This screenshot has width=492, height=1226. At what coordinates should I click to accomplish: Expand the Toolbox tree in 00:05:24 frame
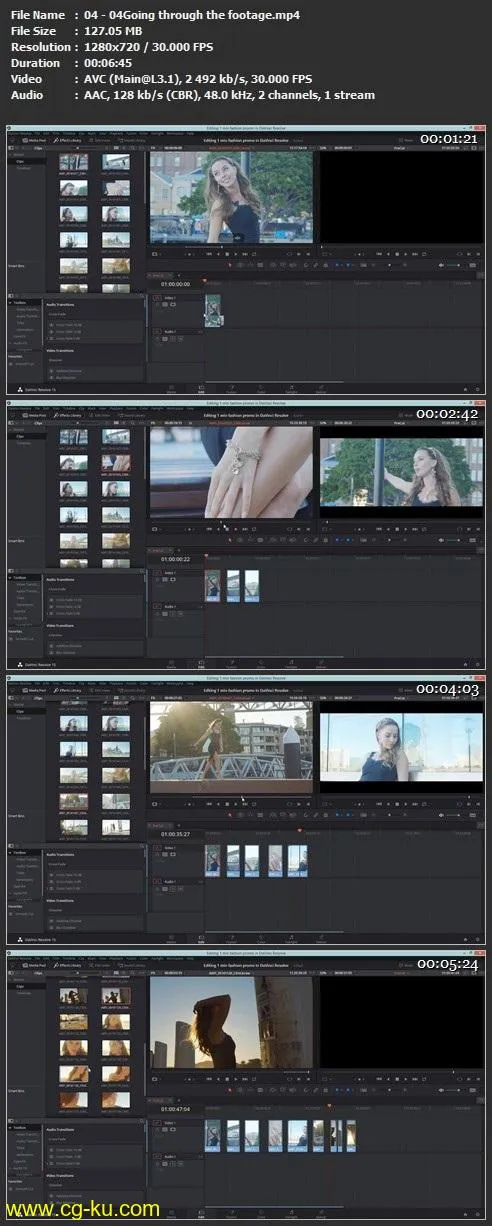[21, 1126]
